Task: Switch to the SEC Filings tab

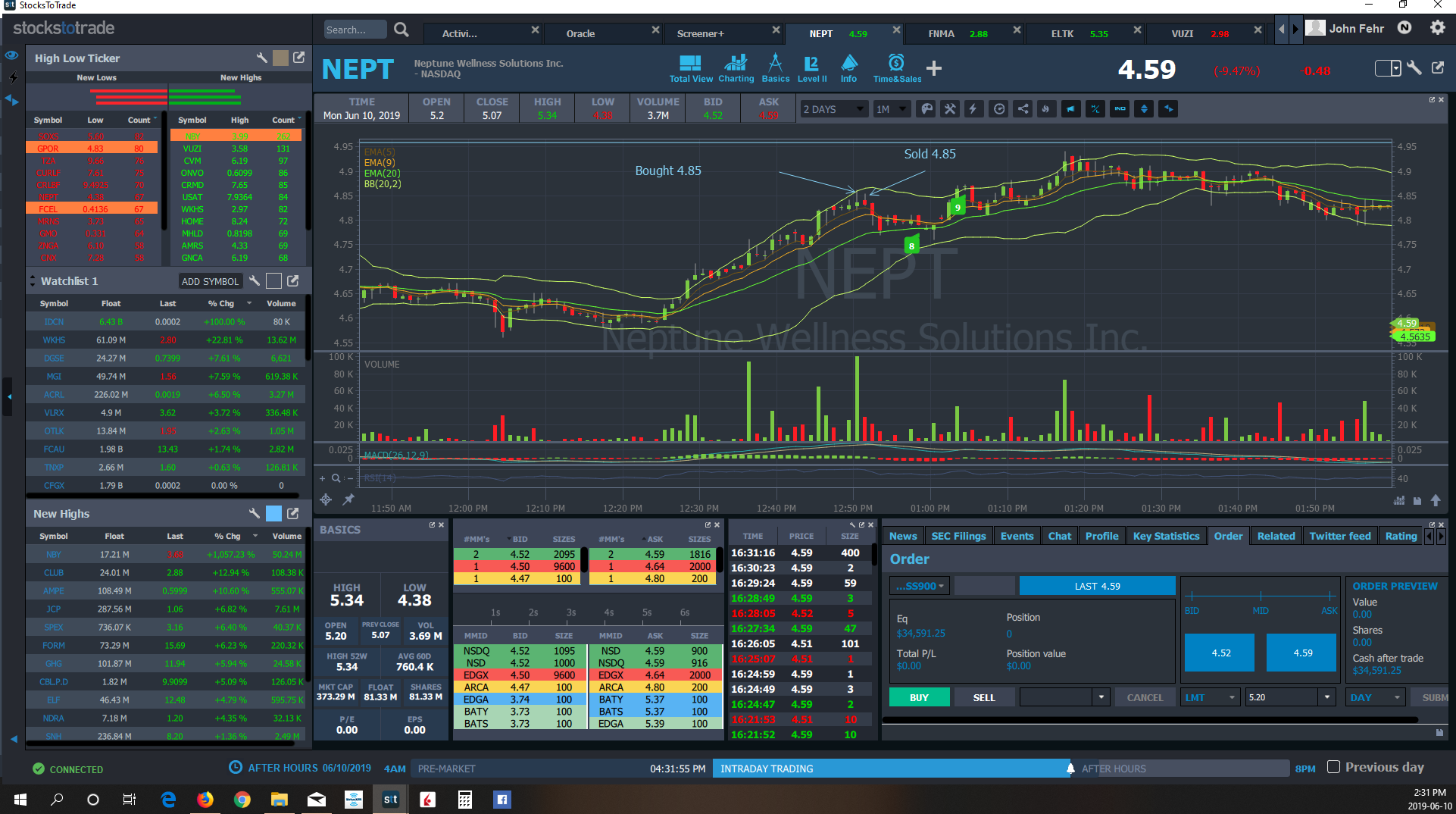Action: [x=958, y=536]
